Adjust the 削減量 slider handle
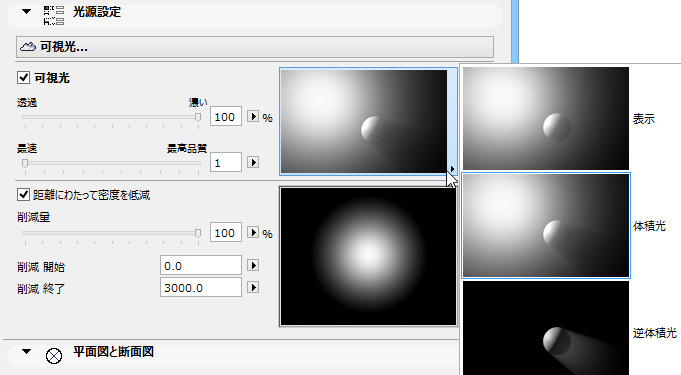681x375 pixels. [198, 233]
